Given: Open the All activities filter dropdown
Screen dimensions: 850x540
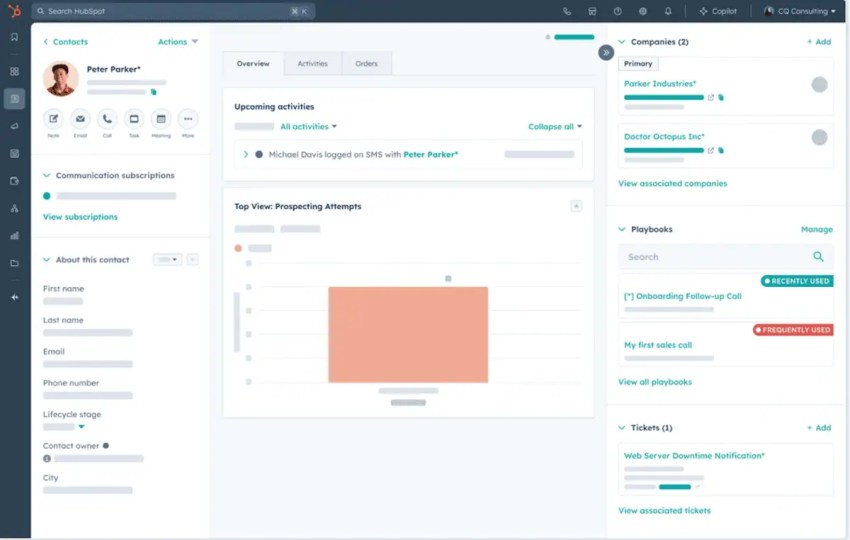Looking at the screenshot, I should tap(308, 126).
